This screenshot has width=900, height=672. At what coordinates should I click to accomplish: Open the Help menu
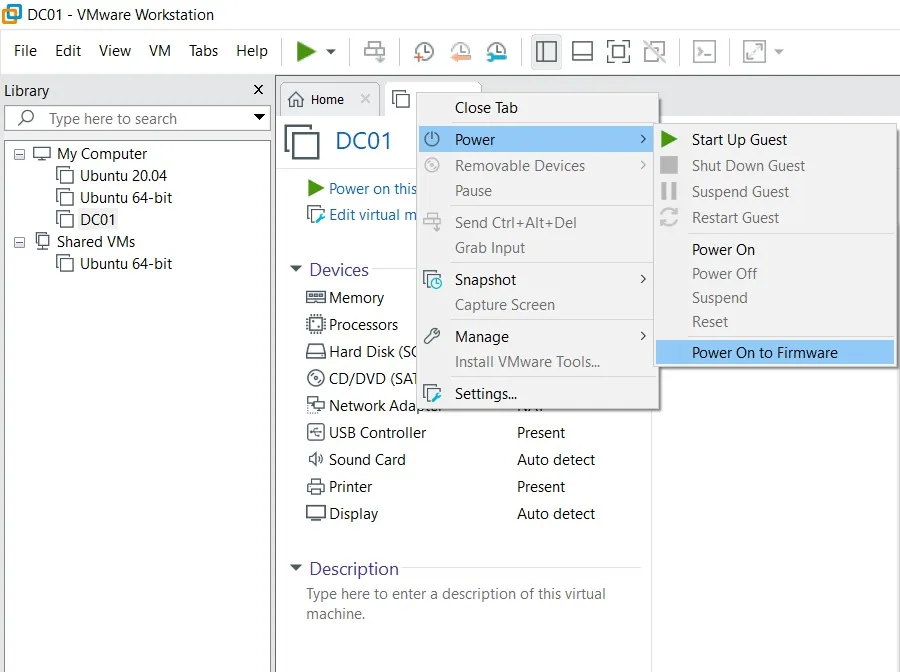[251, 51]
